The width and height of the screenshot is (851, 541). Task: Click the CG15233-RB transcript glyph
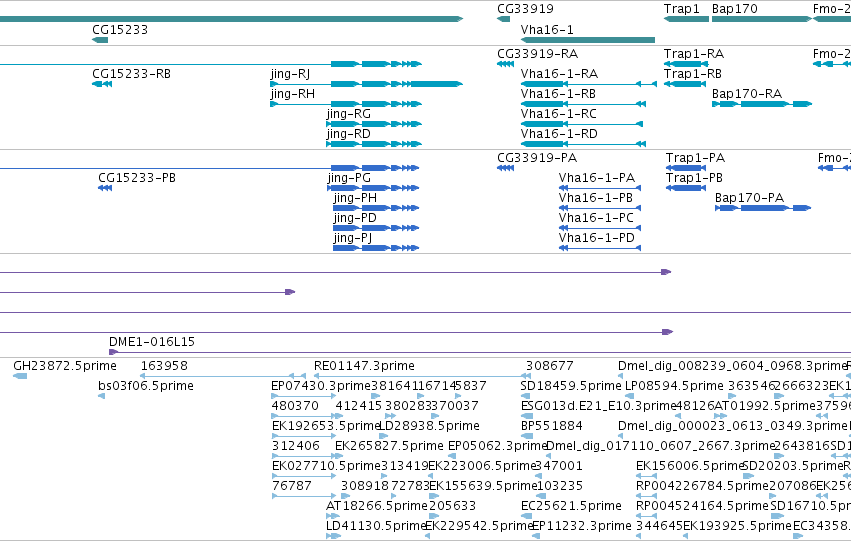pyautogui.click(x=102, y=84)
